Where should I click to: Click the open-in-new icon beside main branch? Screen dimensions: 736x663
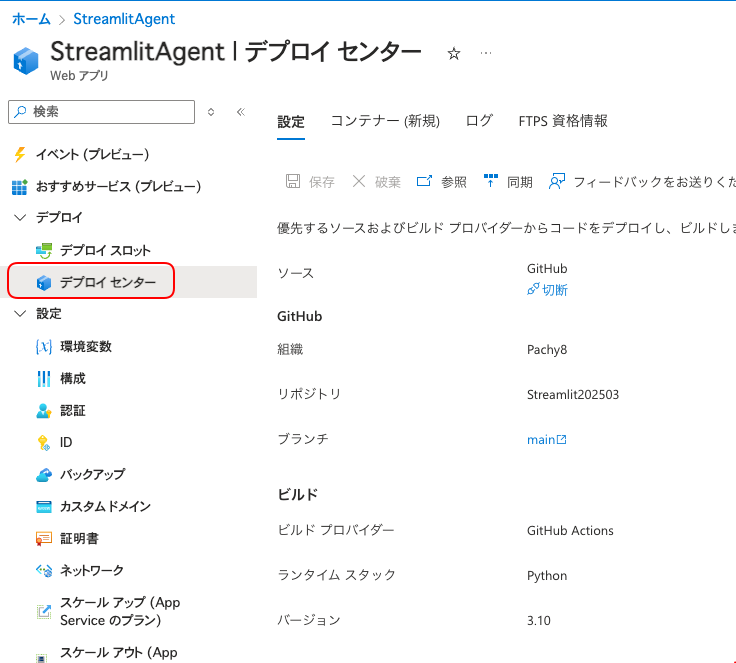pos(561,440)
